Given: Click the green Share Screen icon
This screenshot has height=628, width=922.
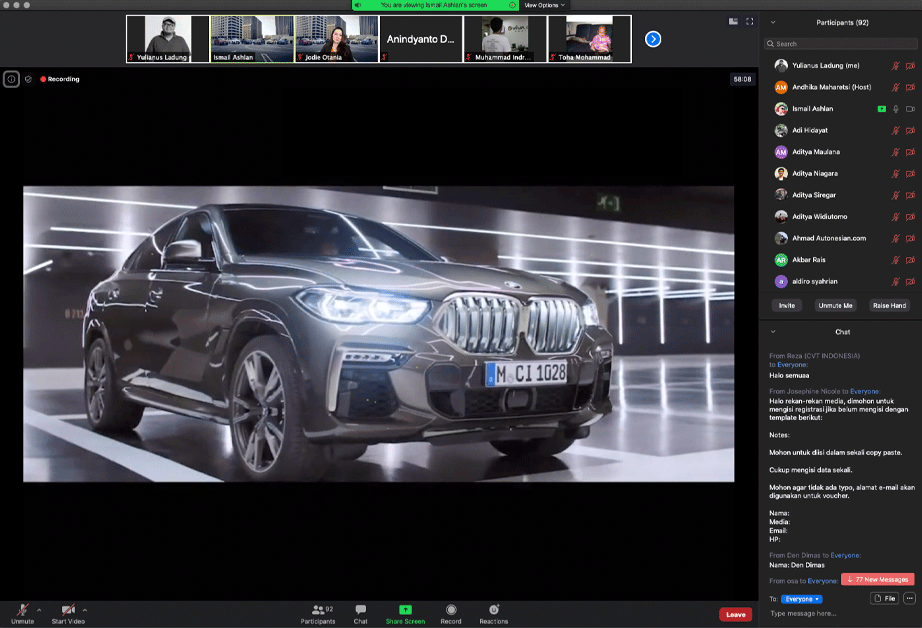Looking at the screenshot, I should tap(405, 611).
